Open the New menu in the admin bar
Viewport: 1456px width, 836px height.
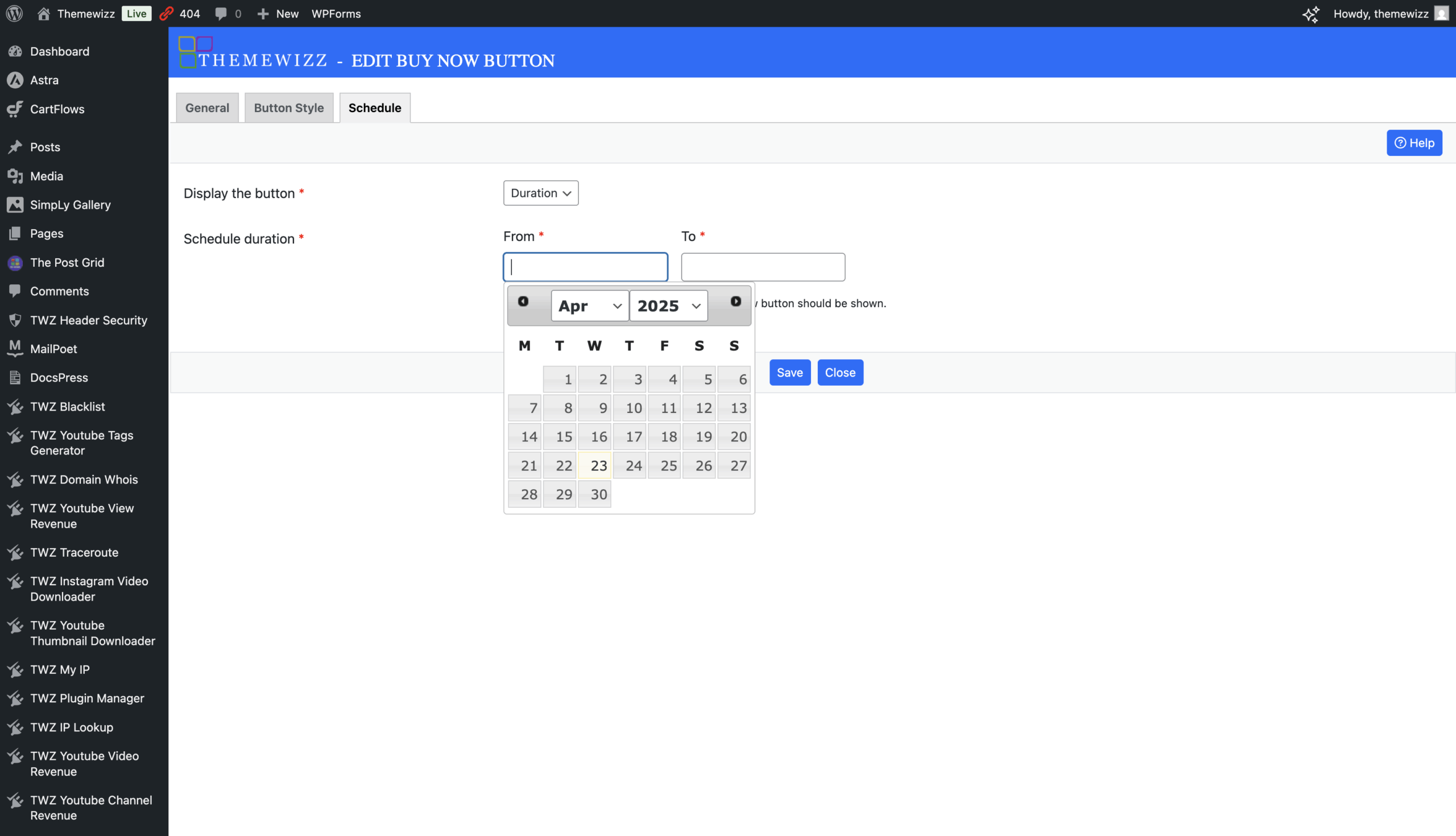pos(279,13)
